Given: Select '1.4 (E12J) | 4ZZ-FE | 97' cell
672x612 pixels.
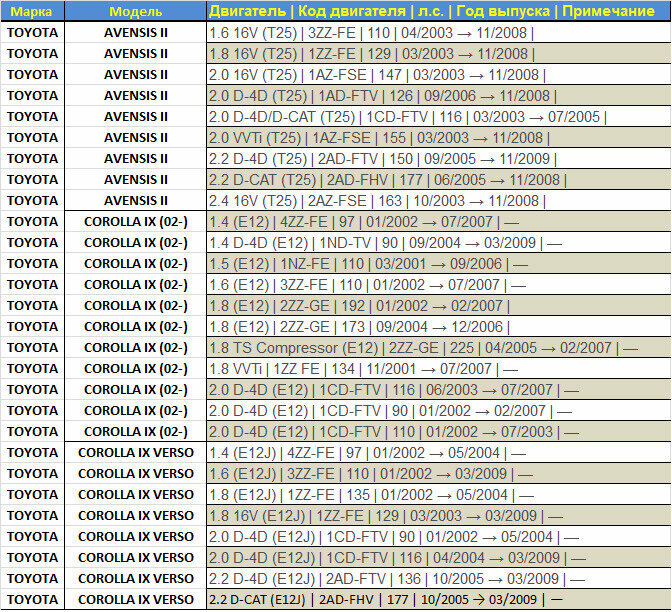Looking at the screenshot, I should click(x=439, y=453).
